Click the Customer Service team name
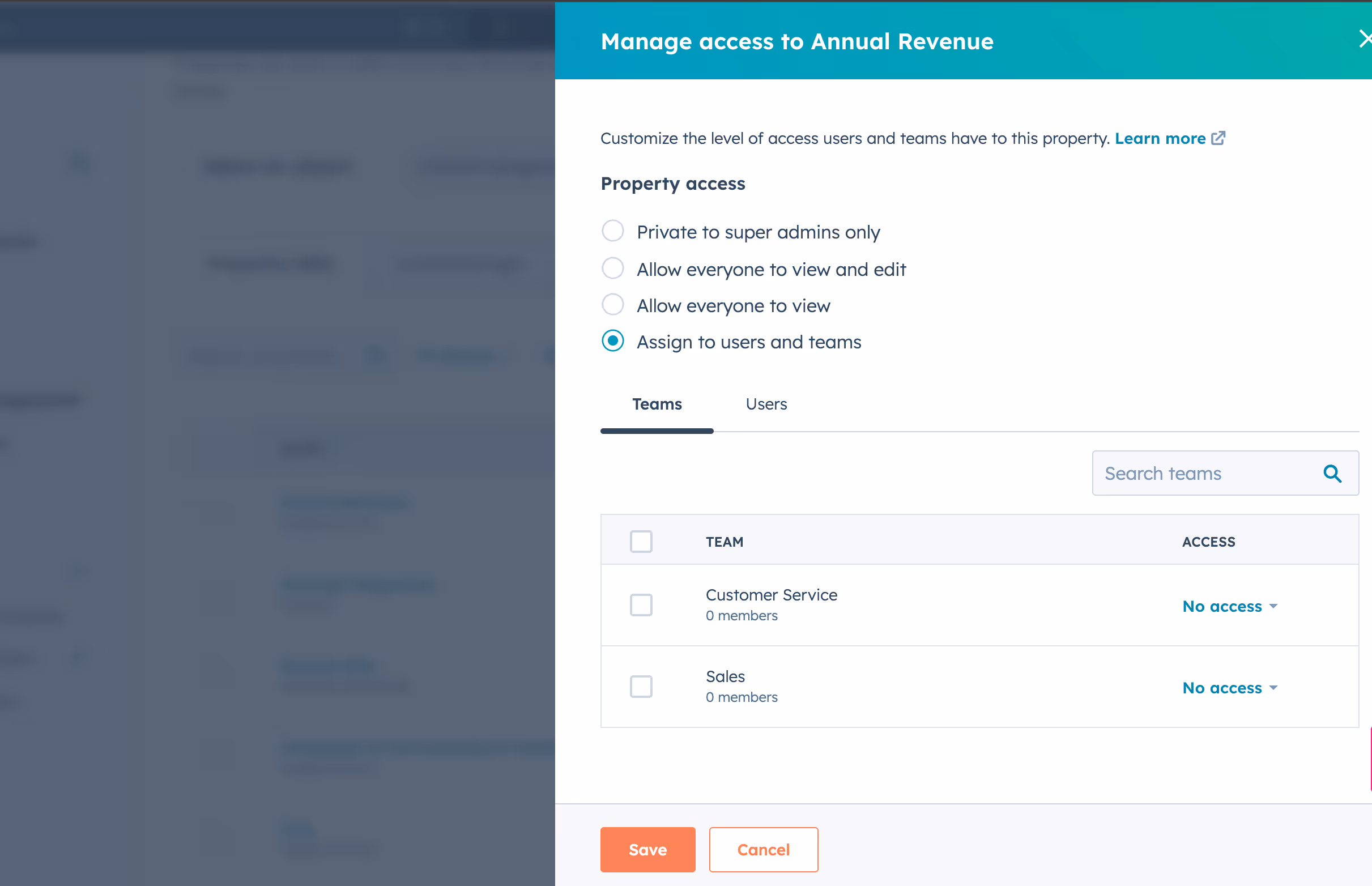The image size is (1372, 886). pos(772,595)
